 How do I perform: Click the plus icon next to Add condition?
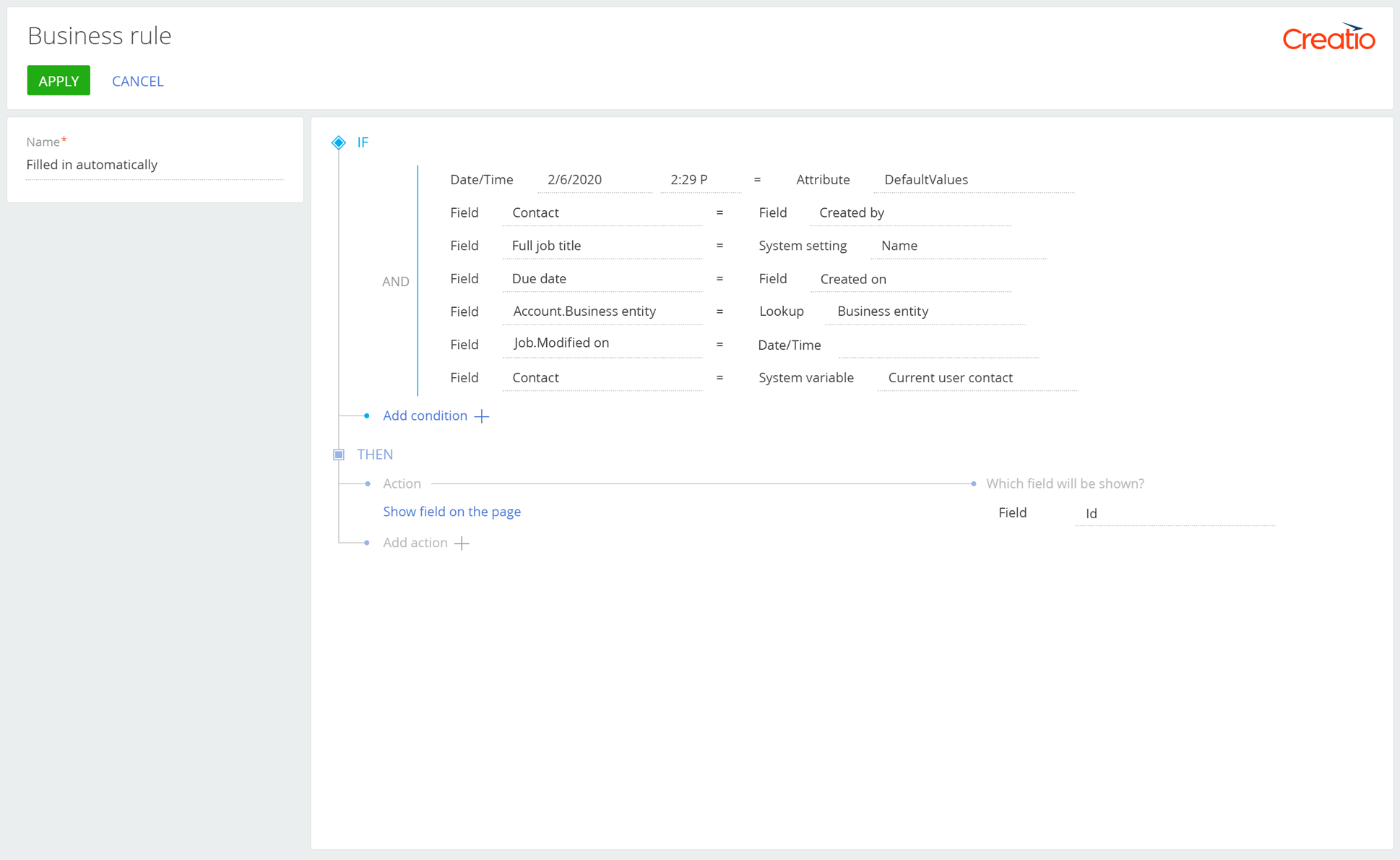pos(481,416)
